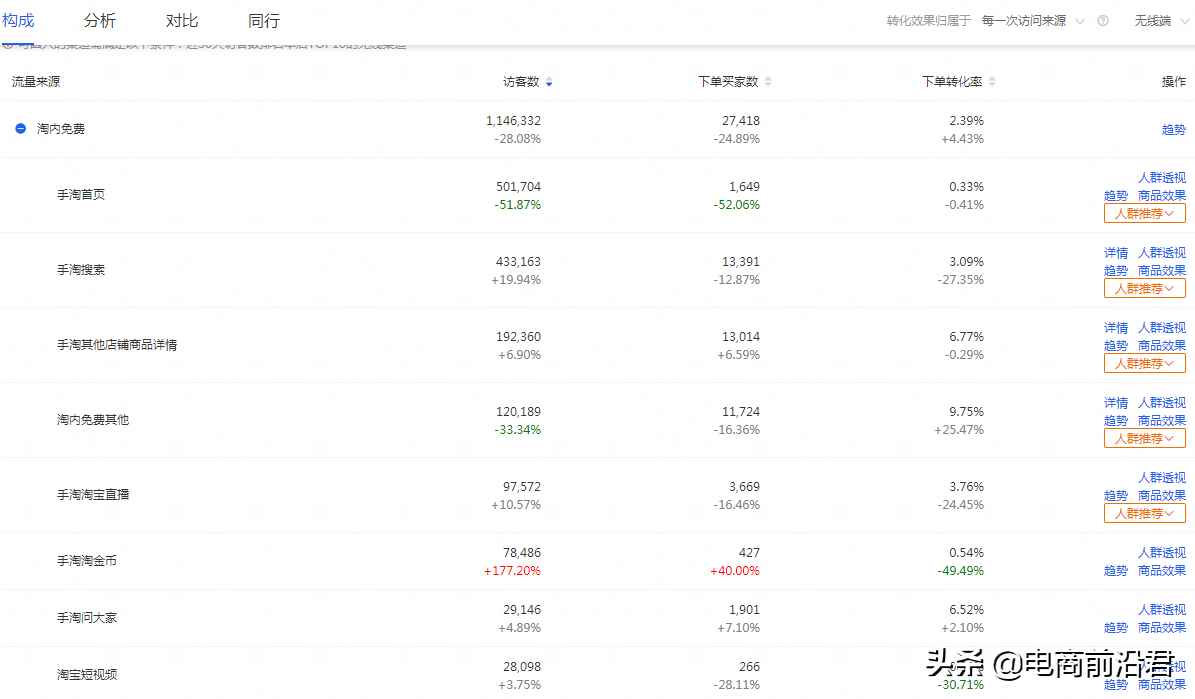This screenshot has width=1195, height=699.
Task: Open the 同行 tab
Action: click(x=264, y=21)
